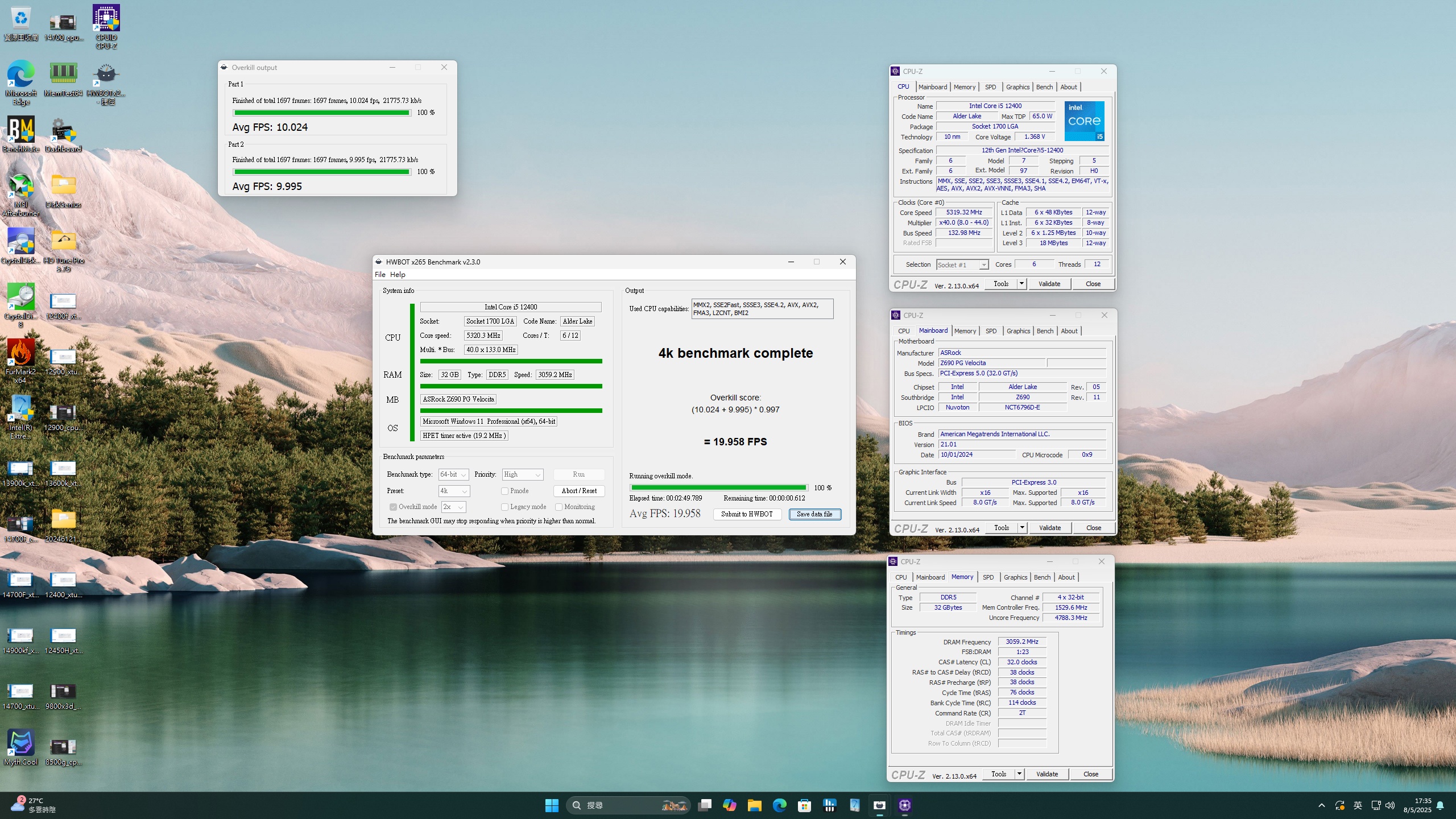The image size is (1456, 819).
Task: Open the File menu in HWBOT x265
Action: [380, 274]
